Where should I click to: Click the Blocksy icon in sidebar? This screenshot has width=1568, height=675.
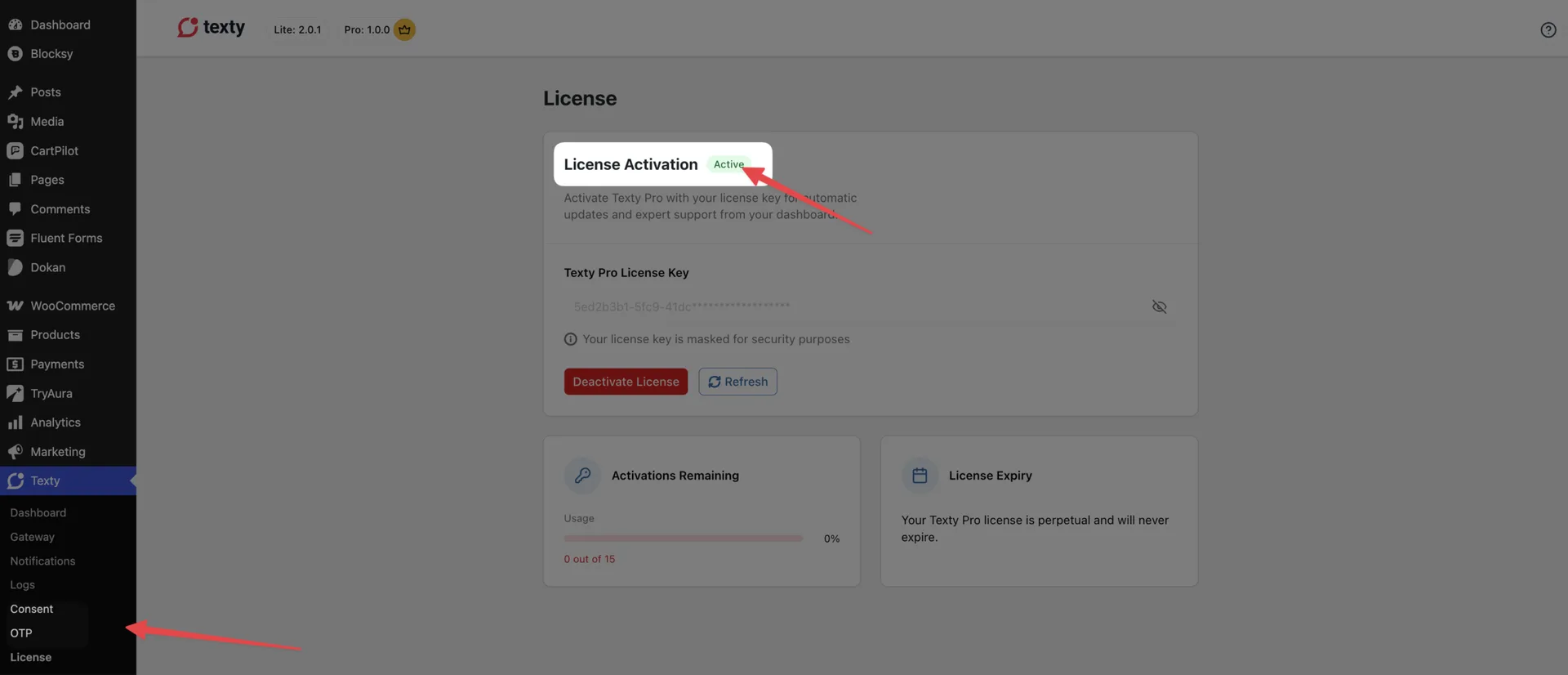pyautogui.click(x=15, y=54)
